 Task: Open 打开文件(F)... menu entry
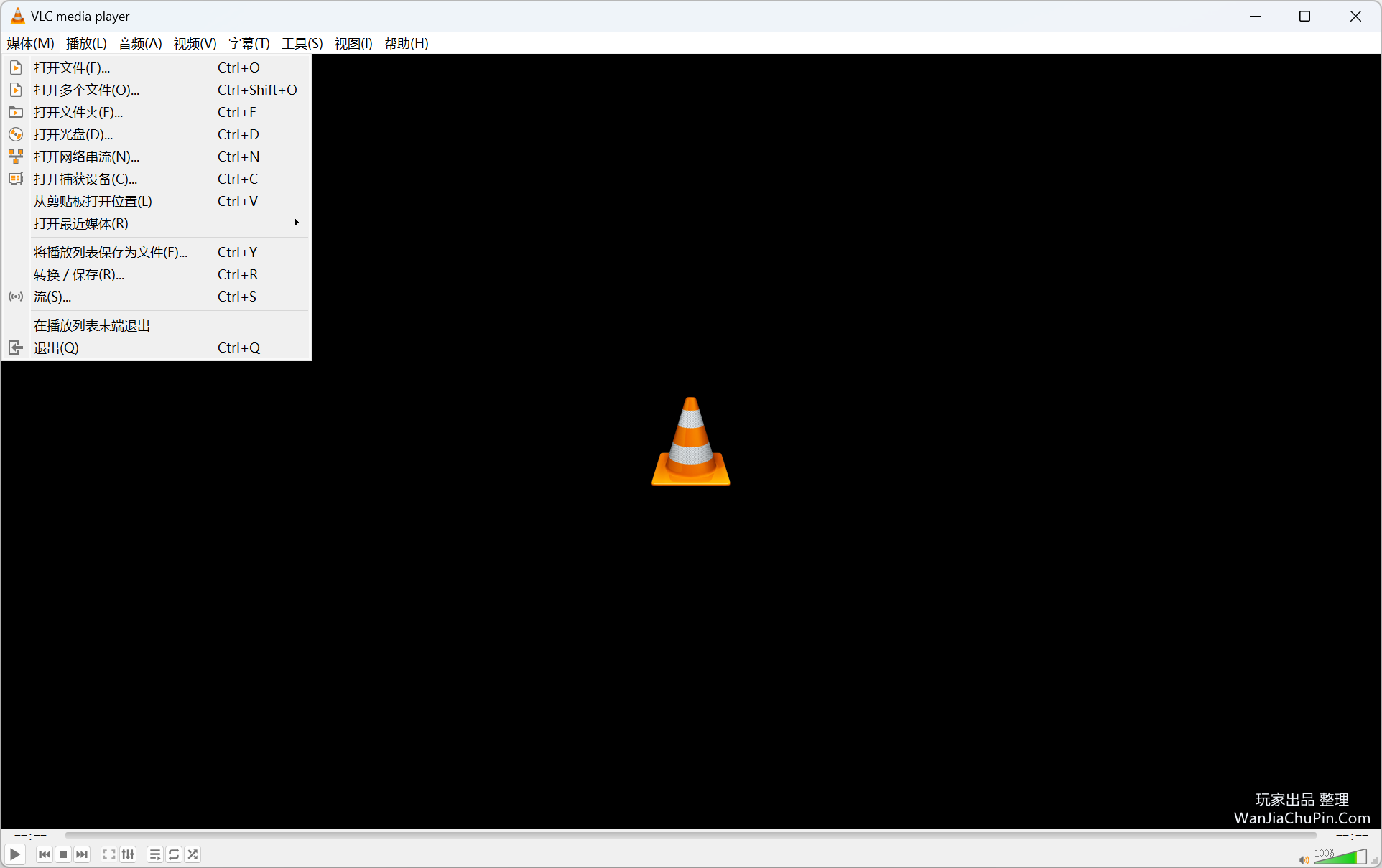[x=157, y=67]
